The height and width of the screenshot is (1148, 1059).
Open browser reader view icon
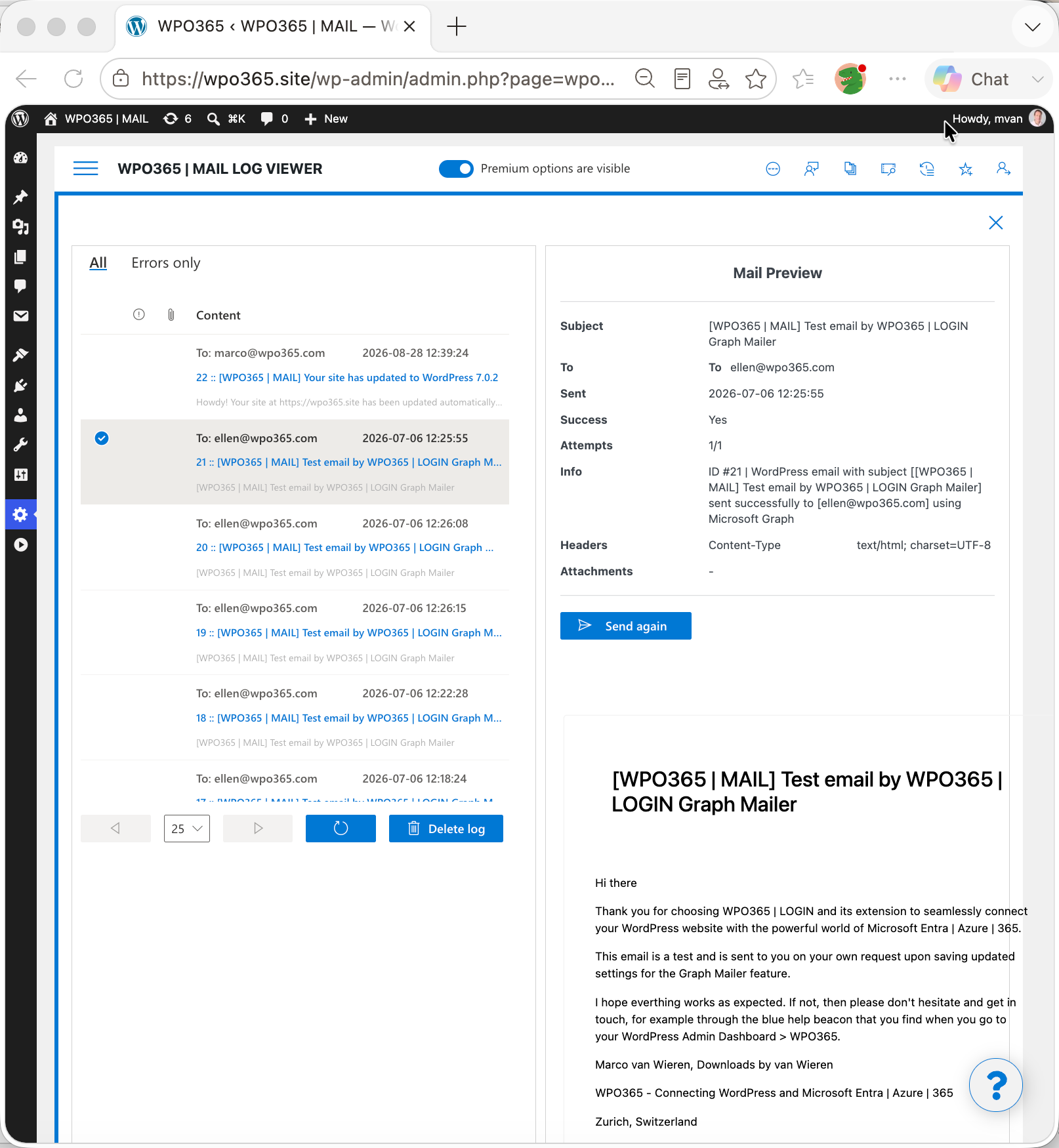click(x=682, y=79)
